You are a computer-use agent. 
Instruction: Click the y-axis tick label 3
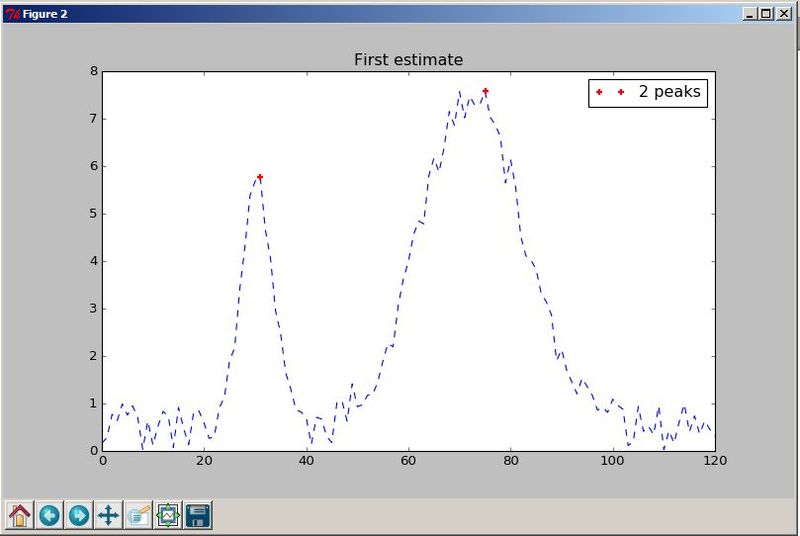click(94, 309)
